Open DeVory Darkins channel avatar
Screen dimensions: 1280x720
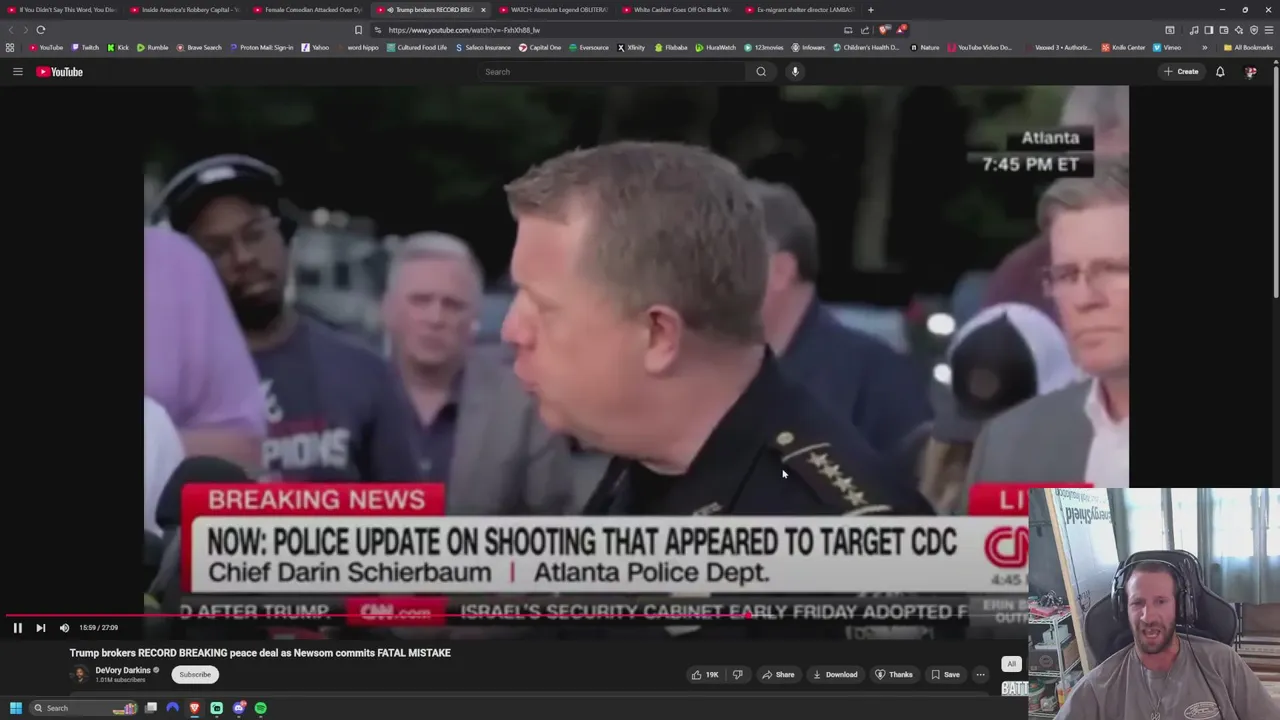click(79, 674)
